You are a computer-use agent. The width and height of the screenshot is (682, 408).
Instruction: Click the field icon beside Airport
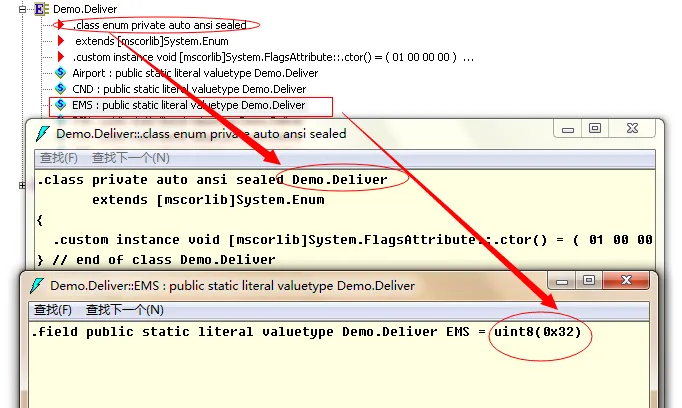click(60, 73)
